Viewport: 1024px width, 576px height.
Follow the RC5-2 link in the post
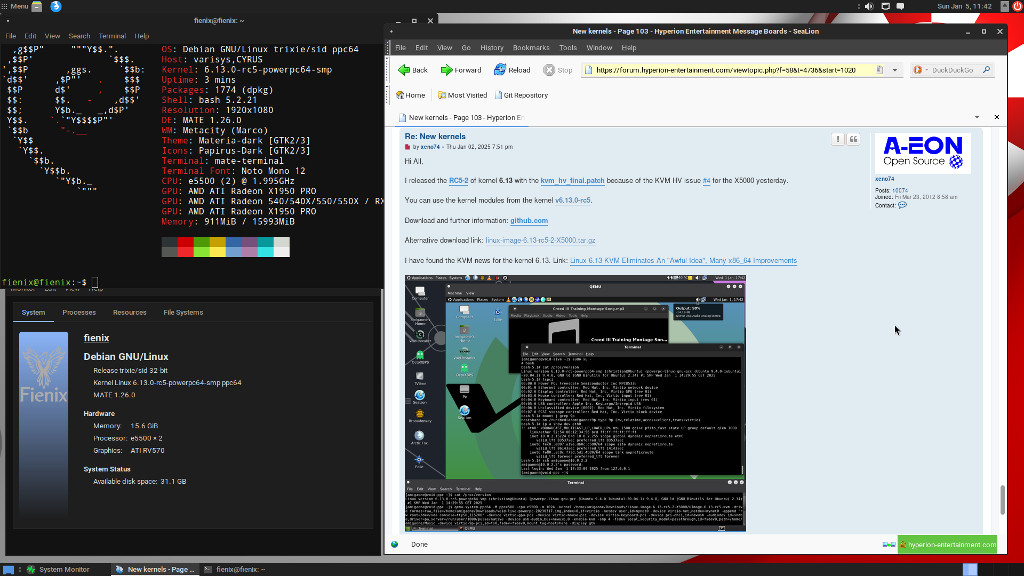tap(458, 181)
